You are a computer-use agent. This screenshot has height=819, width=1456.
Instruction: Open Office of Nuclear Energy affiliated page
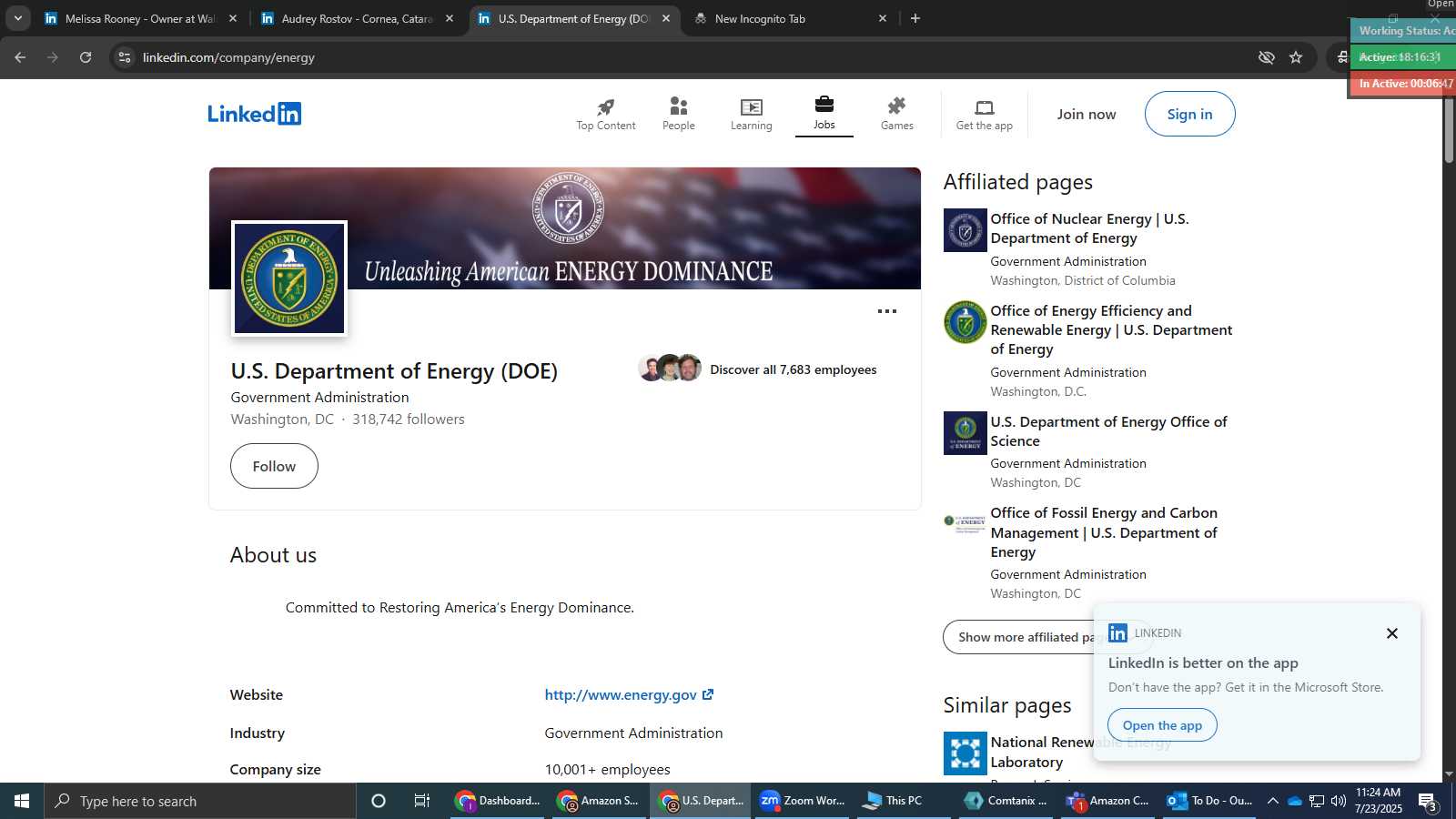click(x=1089, y=228)
